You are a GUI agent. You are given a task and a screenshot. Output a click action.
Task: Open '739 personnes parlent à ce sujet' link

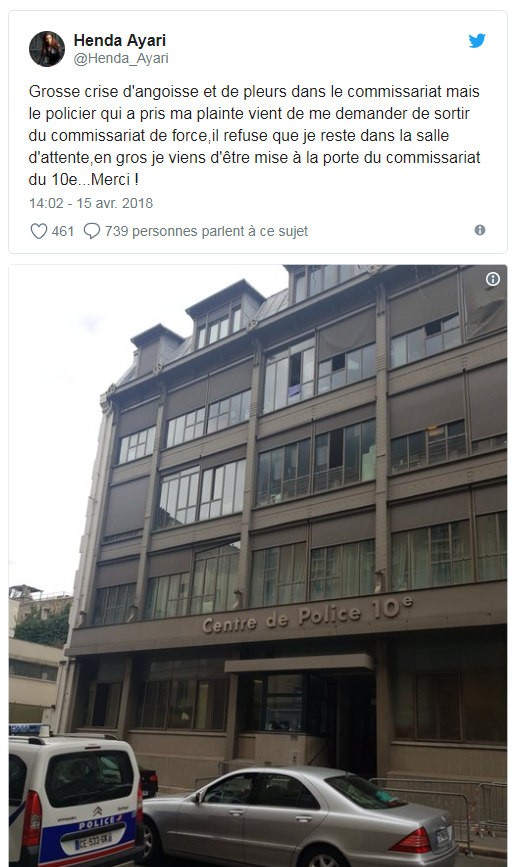206,231
